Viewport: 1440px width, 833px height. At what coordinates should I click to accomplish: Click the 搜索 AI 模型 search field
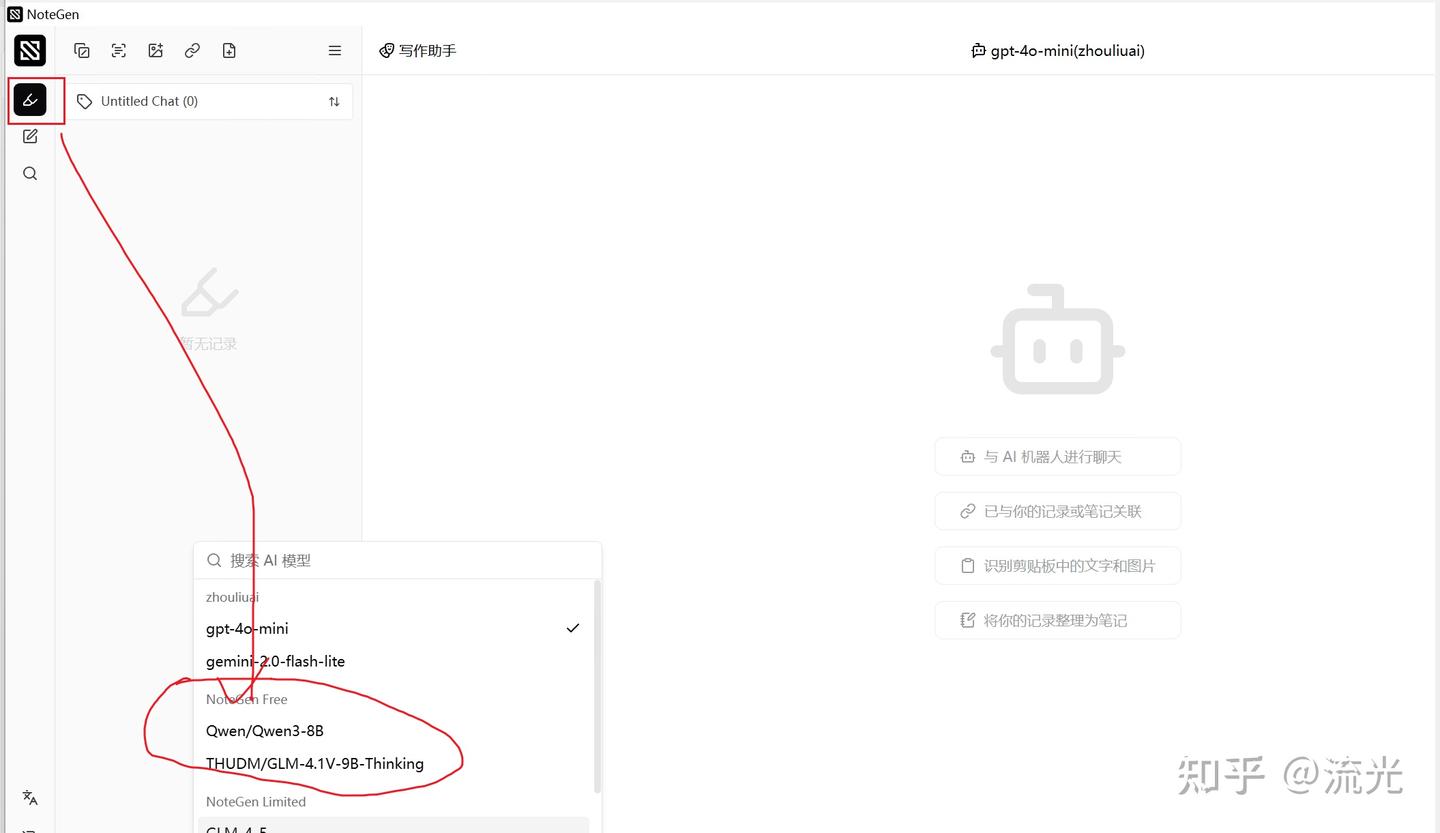398,560
